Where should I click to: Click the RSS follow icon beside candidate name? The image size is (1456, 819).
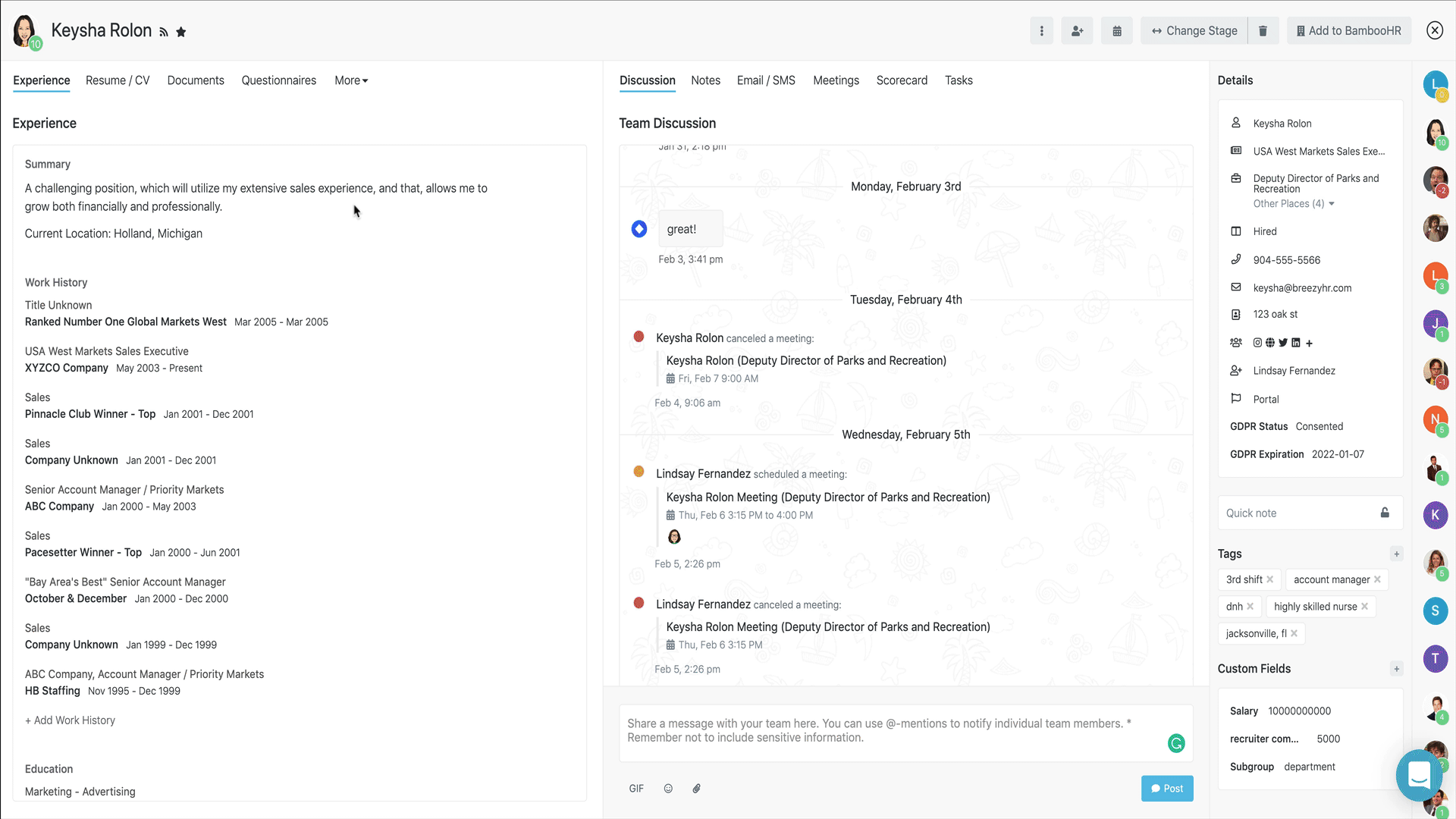pos(163,32)
